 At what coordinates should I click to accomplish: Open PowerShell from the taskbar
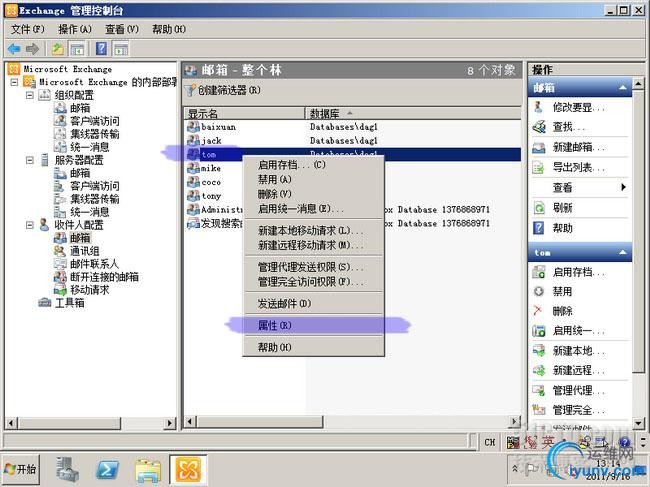[107, 470]
